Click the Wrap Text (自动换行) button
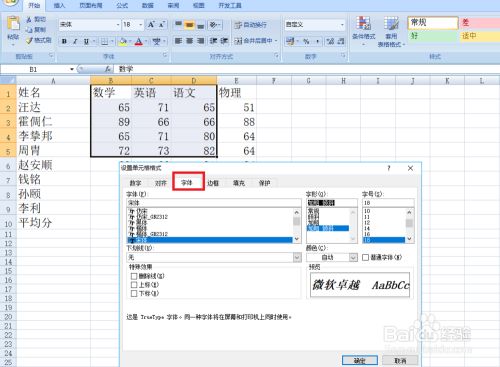The width and height of the screenshot is (500, 367). coord(250,25)
